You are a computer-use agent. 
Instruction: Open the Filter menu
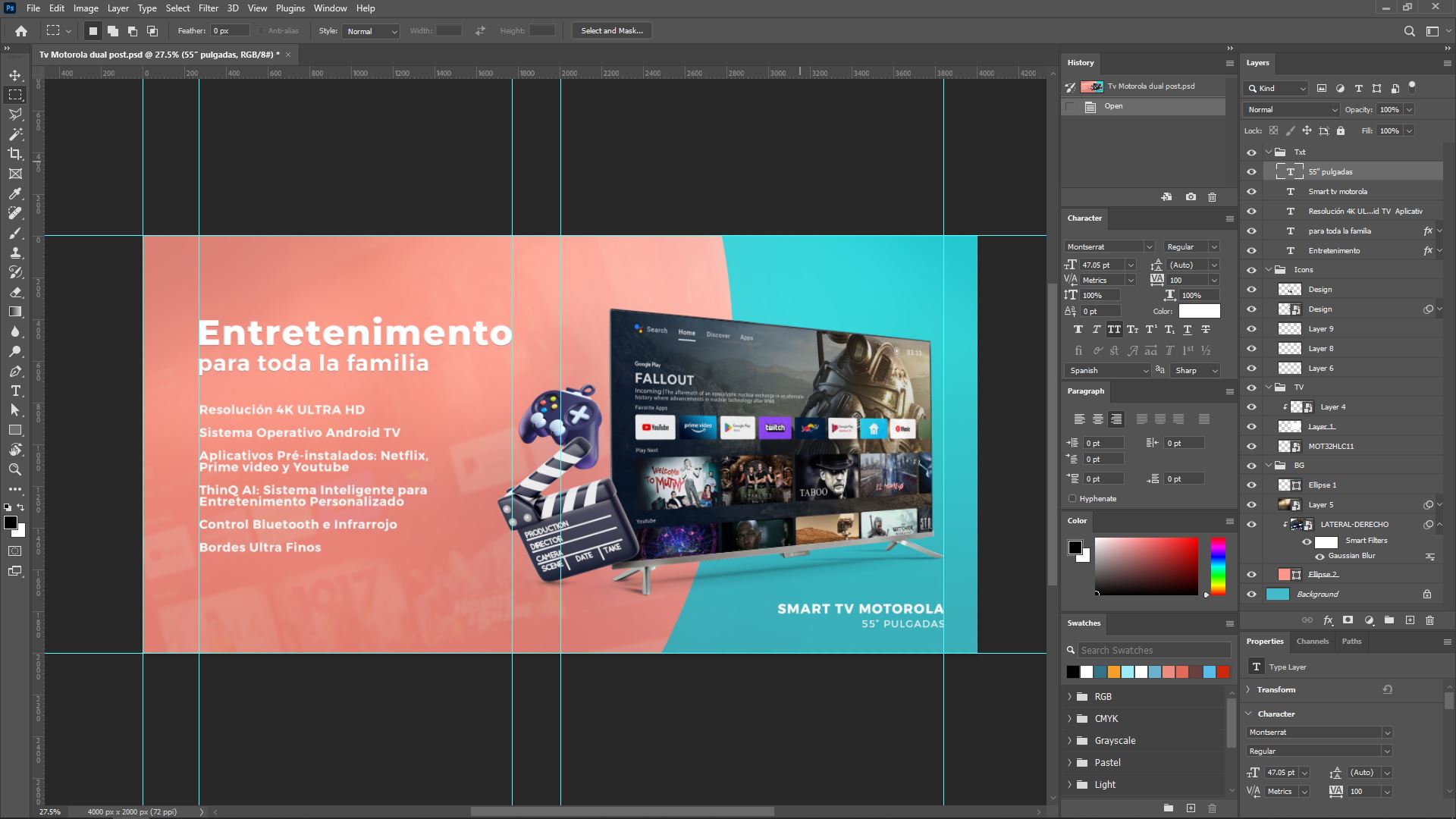pyautogui.click(x=208, y=8)
